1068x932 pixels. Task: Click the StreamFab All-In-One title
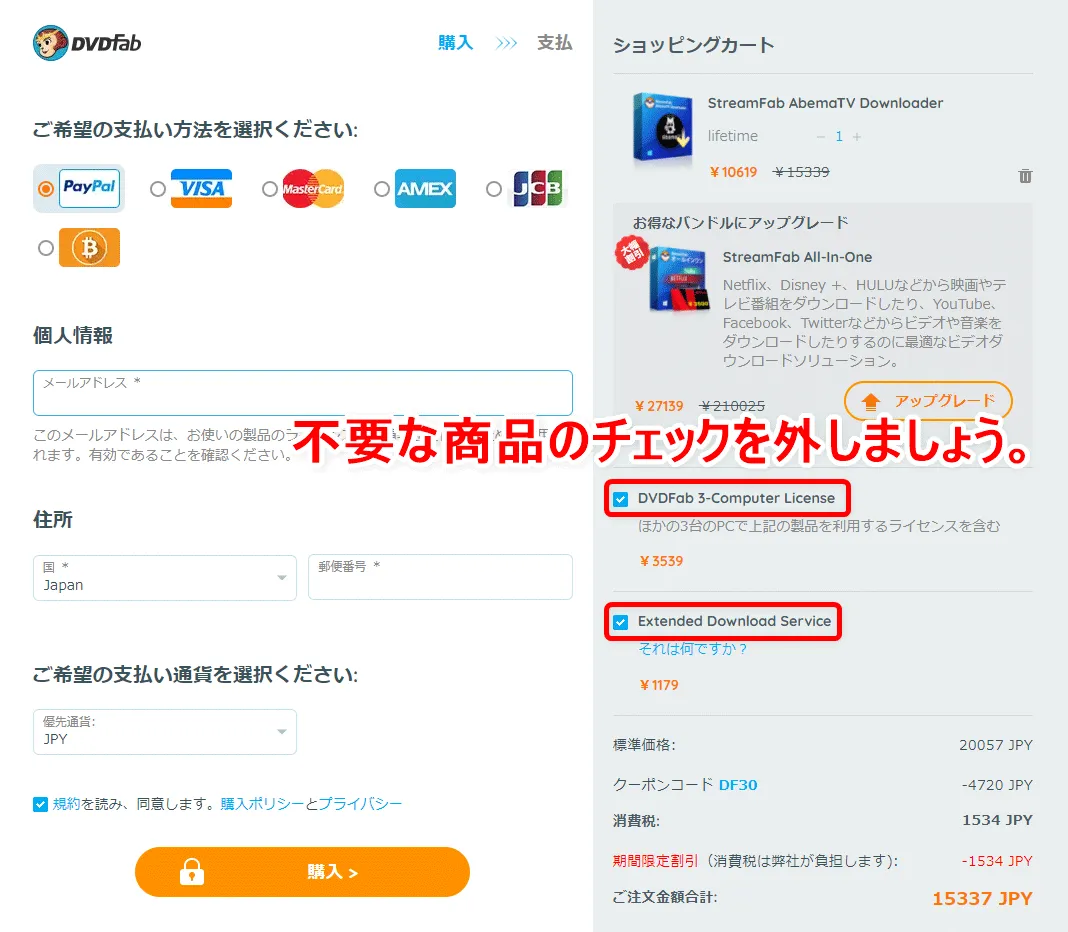click(797, 257)
